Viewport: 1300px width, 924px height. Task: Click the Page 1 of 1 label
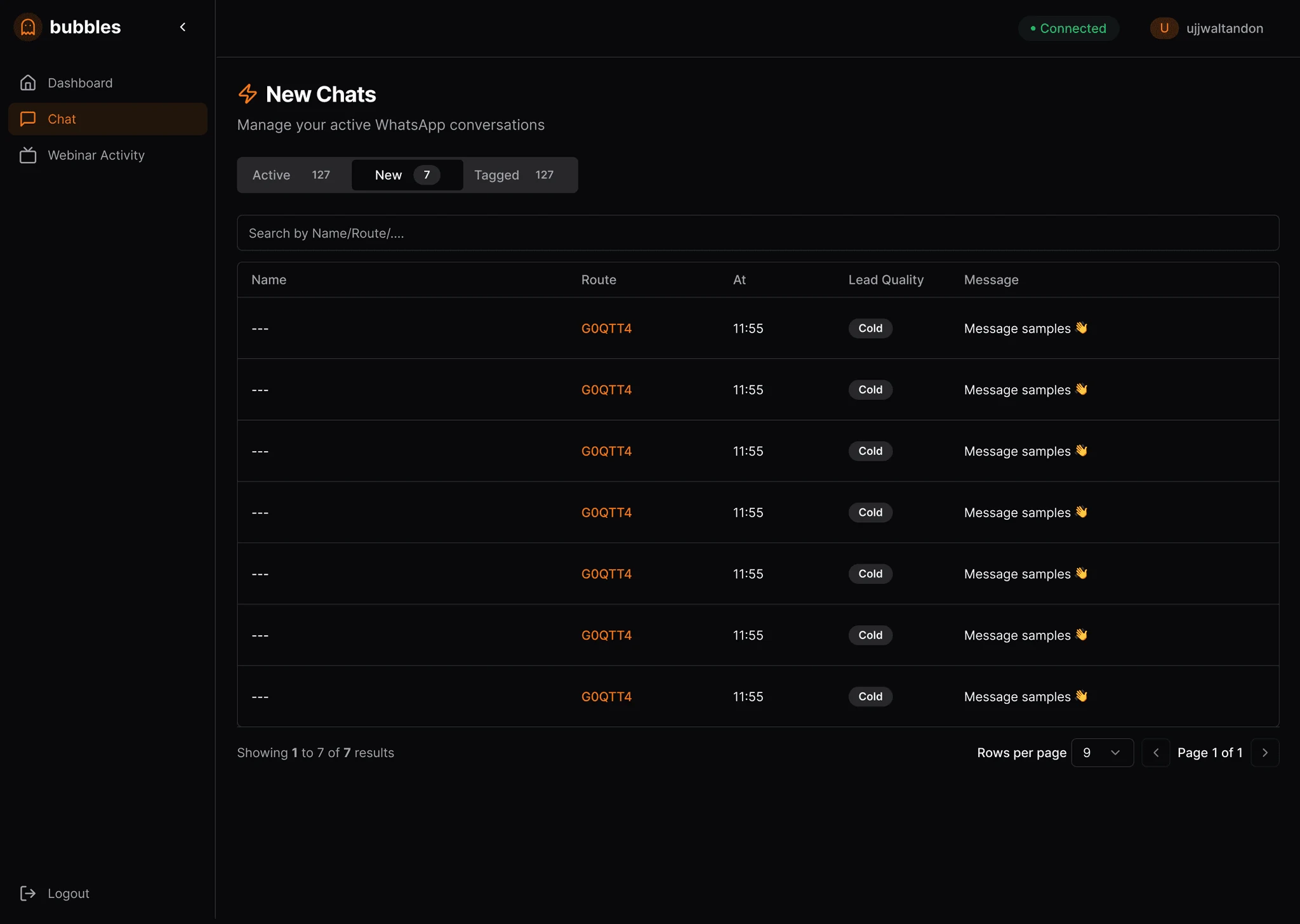coord(1210,753)
